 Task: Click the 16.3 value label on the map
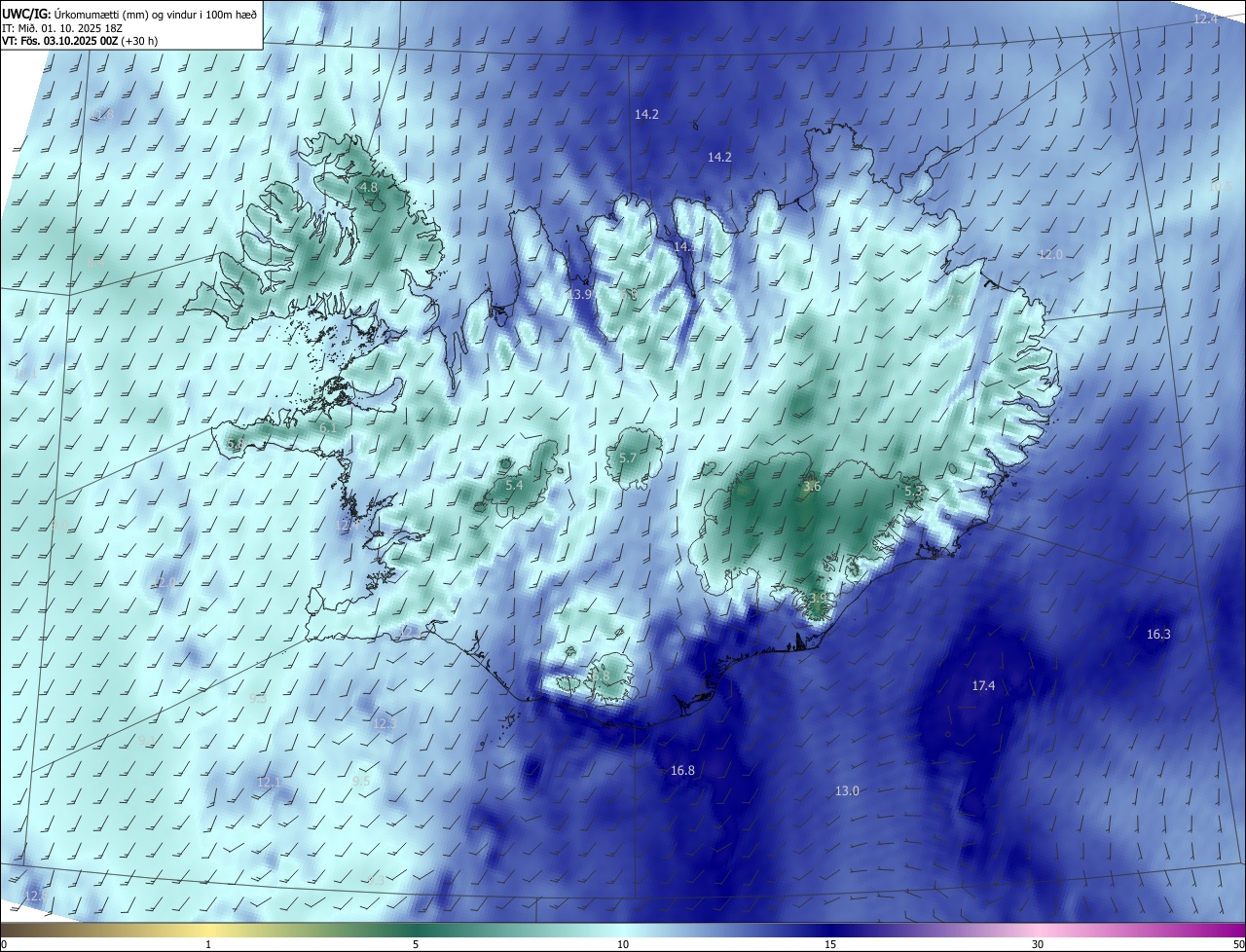[x=1158, y=634]
